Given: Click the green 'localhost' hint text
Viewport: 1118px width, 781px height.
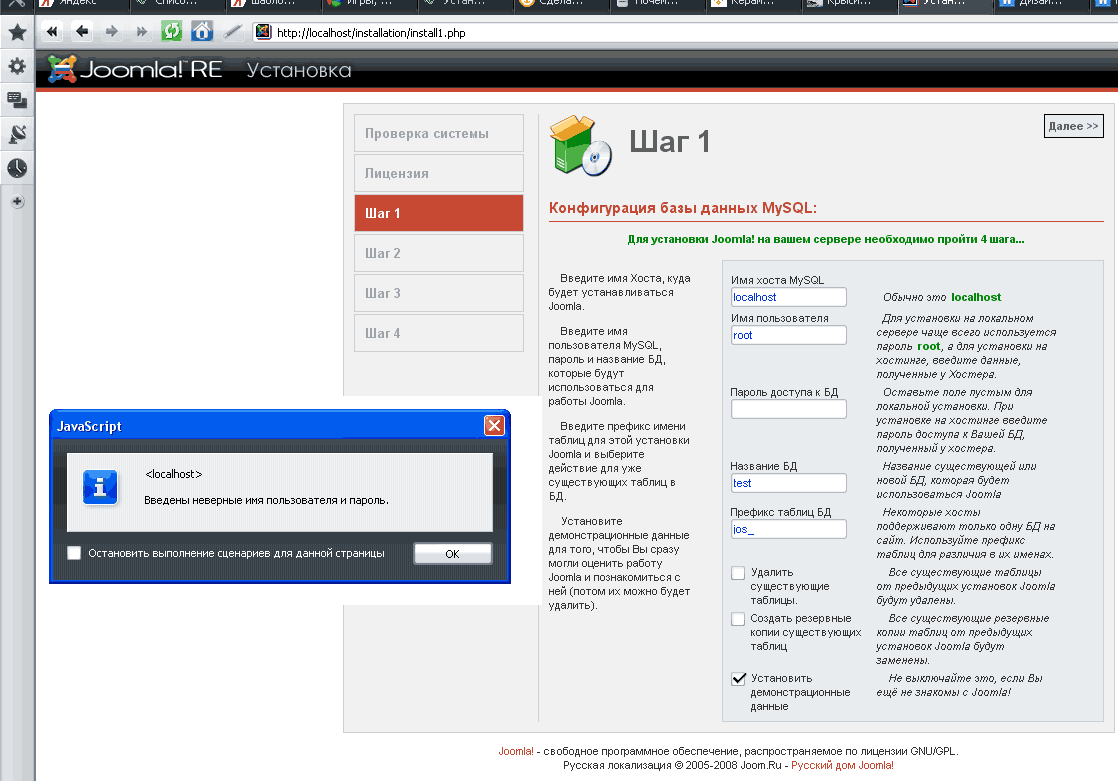Looking at the screenshot, I should pos(976,297).
